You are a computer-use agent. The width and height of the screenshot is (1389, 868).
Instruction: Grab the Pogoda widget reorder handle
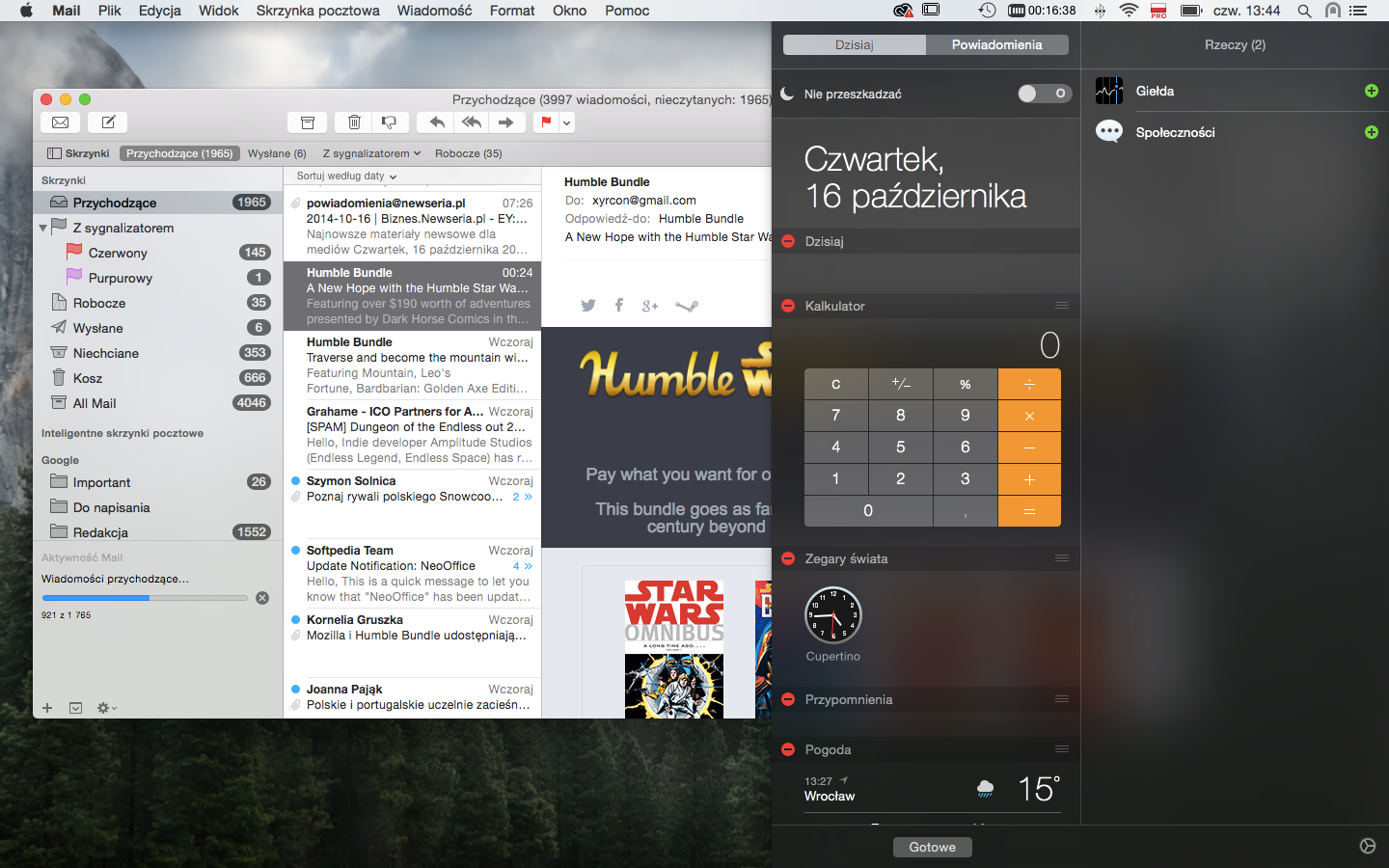point(1062,749)
